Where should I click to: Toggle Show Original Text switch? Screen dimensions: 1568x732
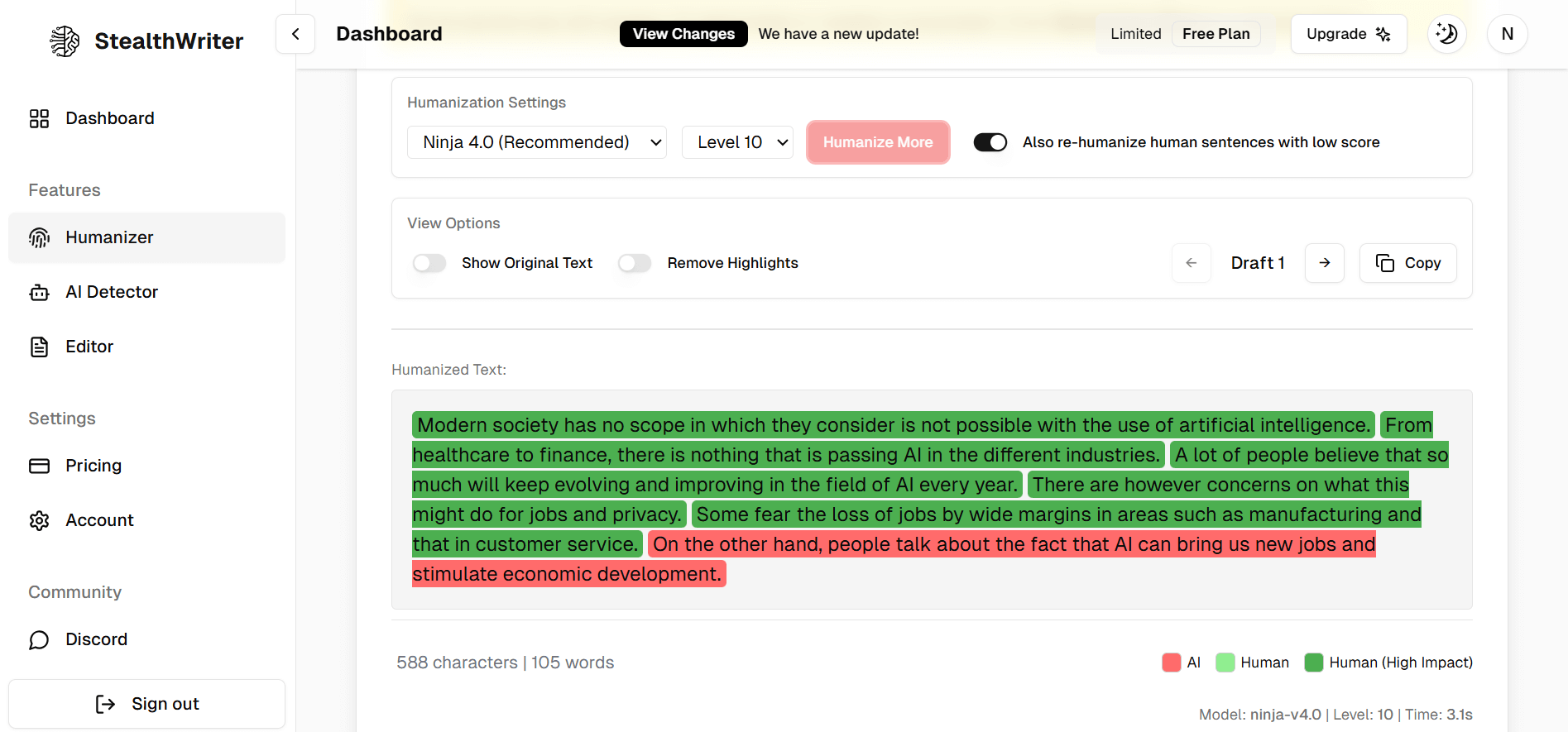[429, 263]
